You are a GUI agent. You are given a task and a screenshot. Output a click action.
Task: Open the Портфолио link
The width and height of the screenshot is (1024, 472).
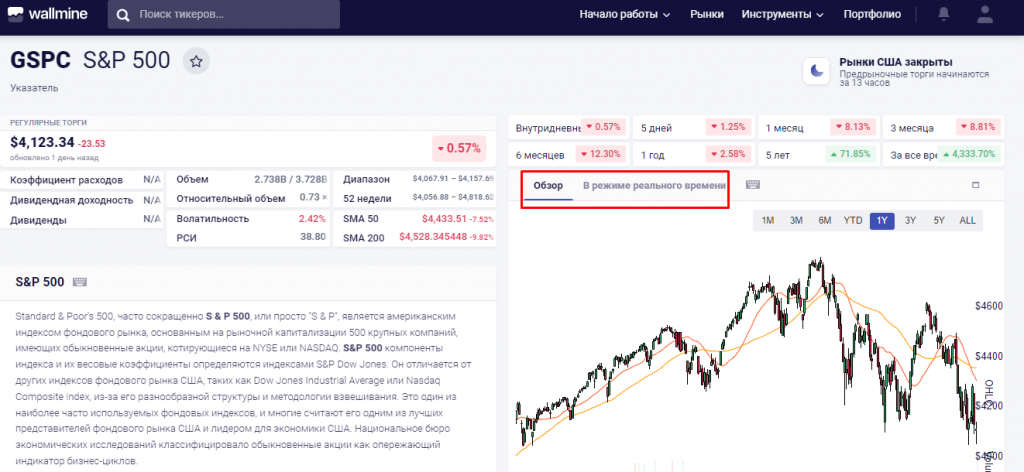872,15
